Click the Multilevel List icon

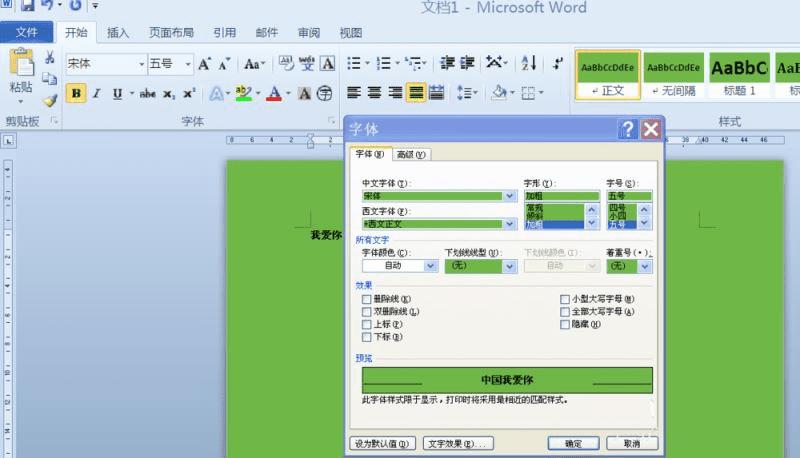coord(414,63)
